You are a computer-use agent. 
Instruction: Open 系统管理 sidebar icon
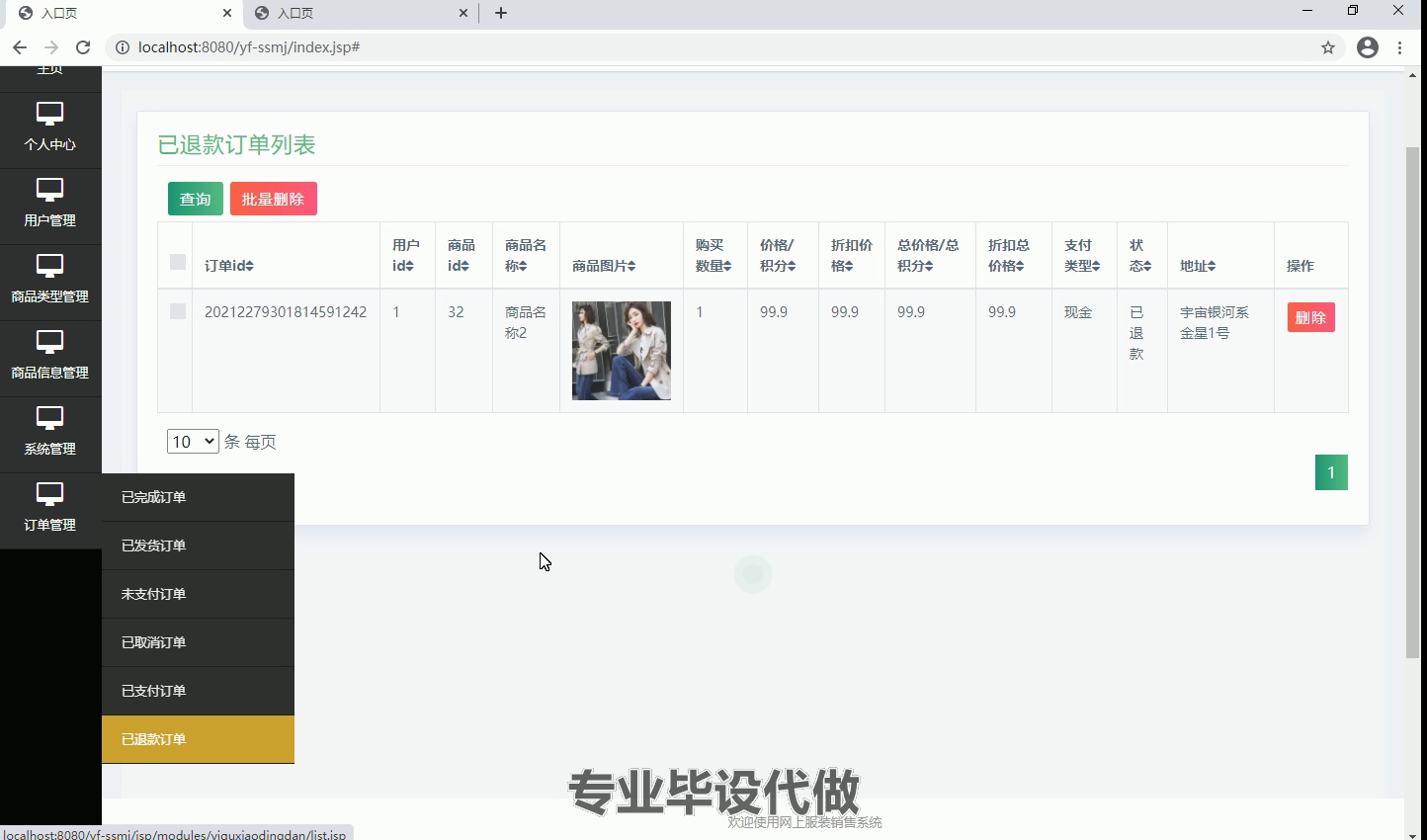pyautogui.click(x=49, y=418)
